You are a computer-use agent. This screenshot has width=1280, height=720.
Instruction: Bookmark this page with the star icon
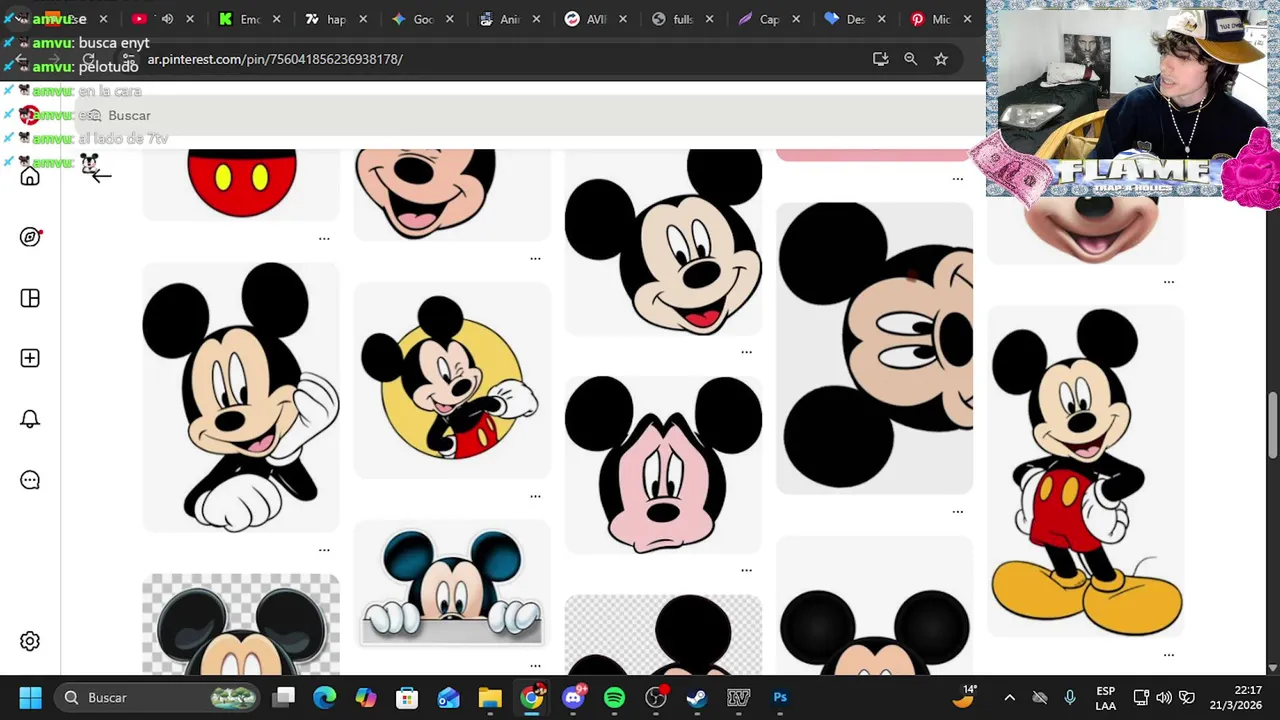coord(941,59)
